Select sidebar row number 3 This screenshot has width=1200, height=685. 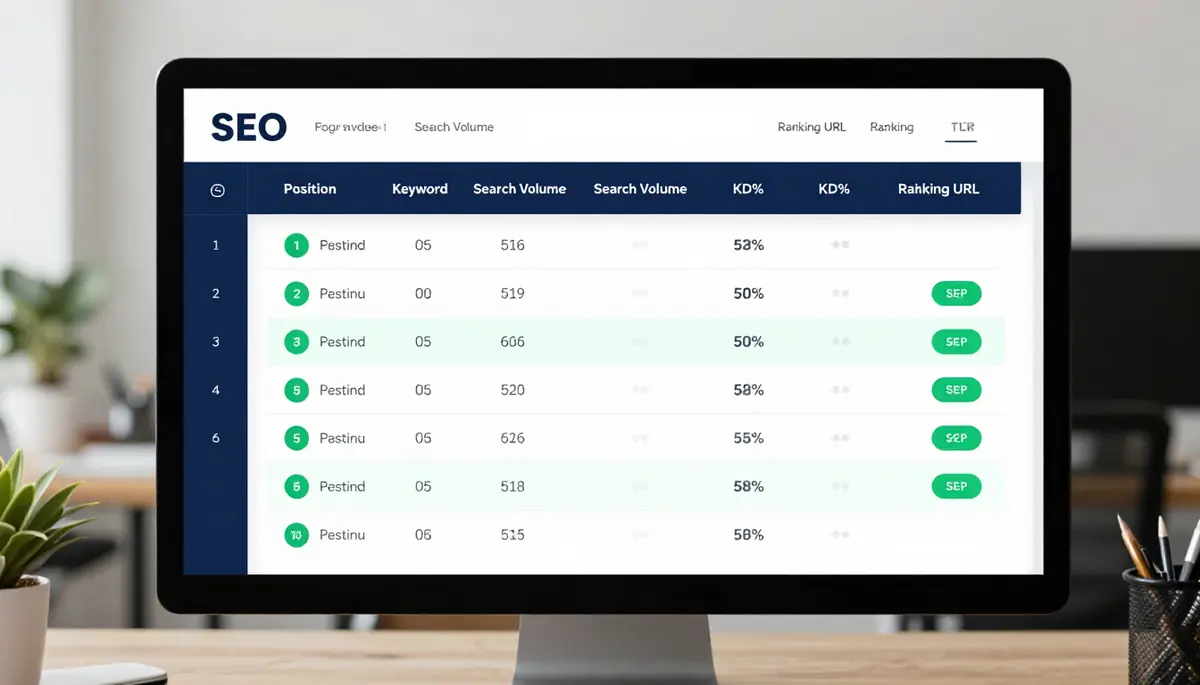216,342
